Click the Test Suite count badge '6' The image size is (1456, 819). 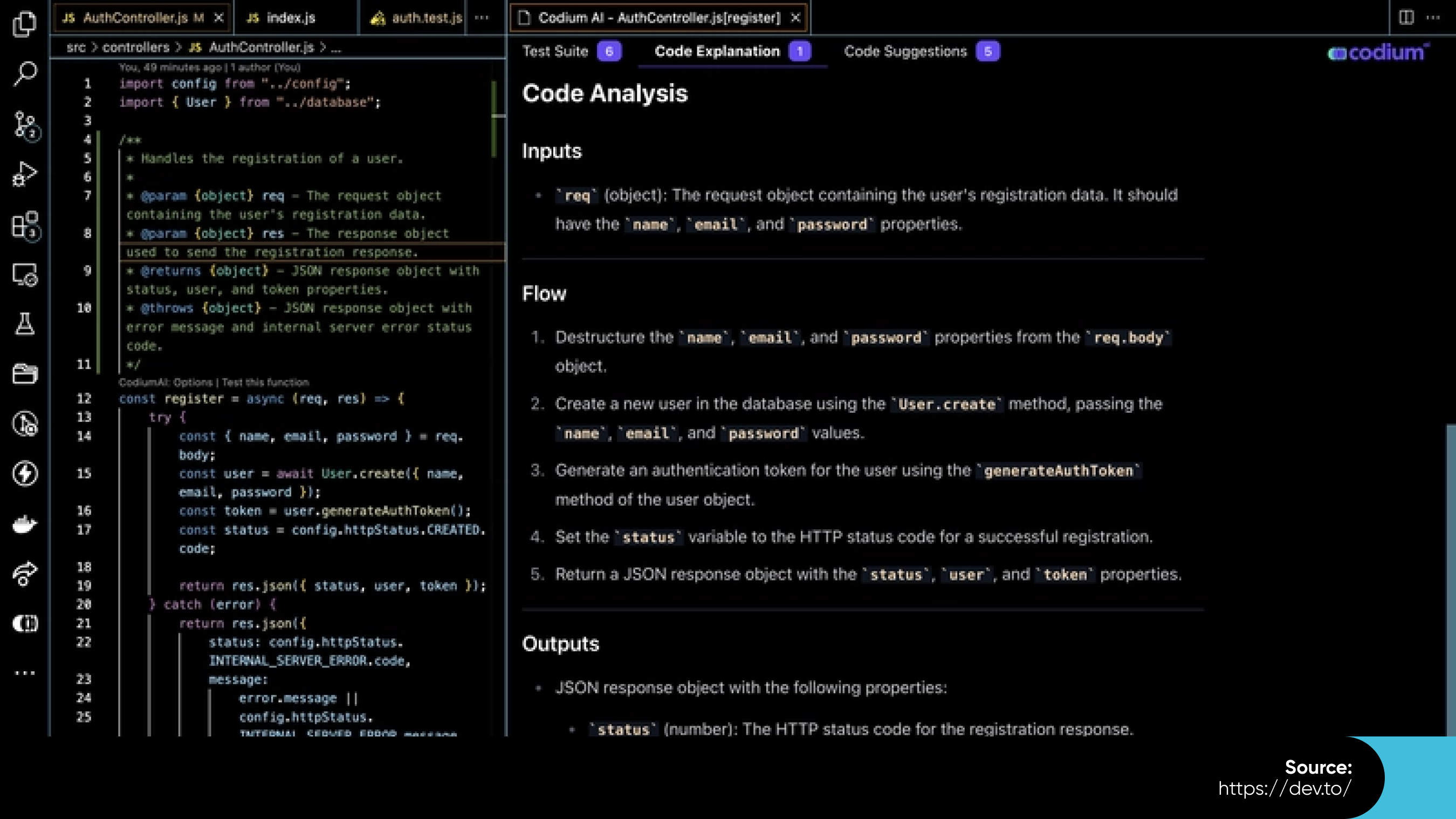[x=609, y=51]
